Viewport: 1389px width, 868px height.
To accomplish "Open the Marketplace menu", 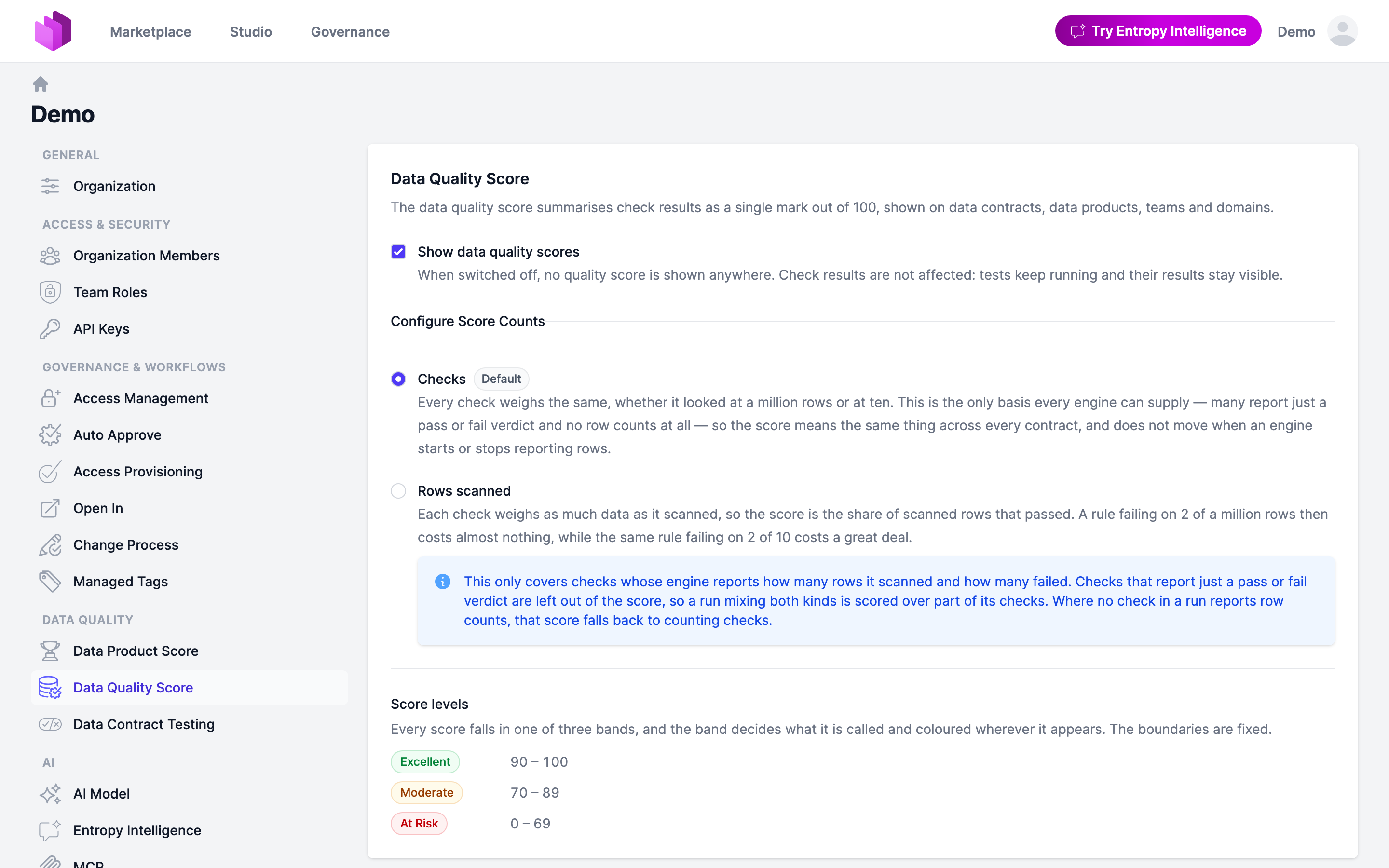I will (x=150, y=31).
